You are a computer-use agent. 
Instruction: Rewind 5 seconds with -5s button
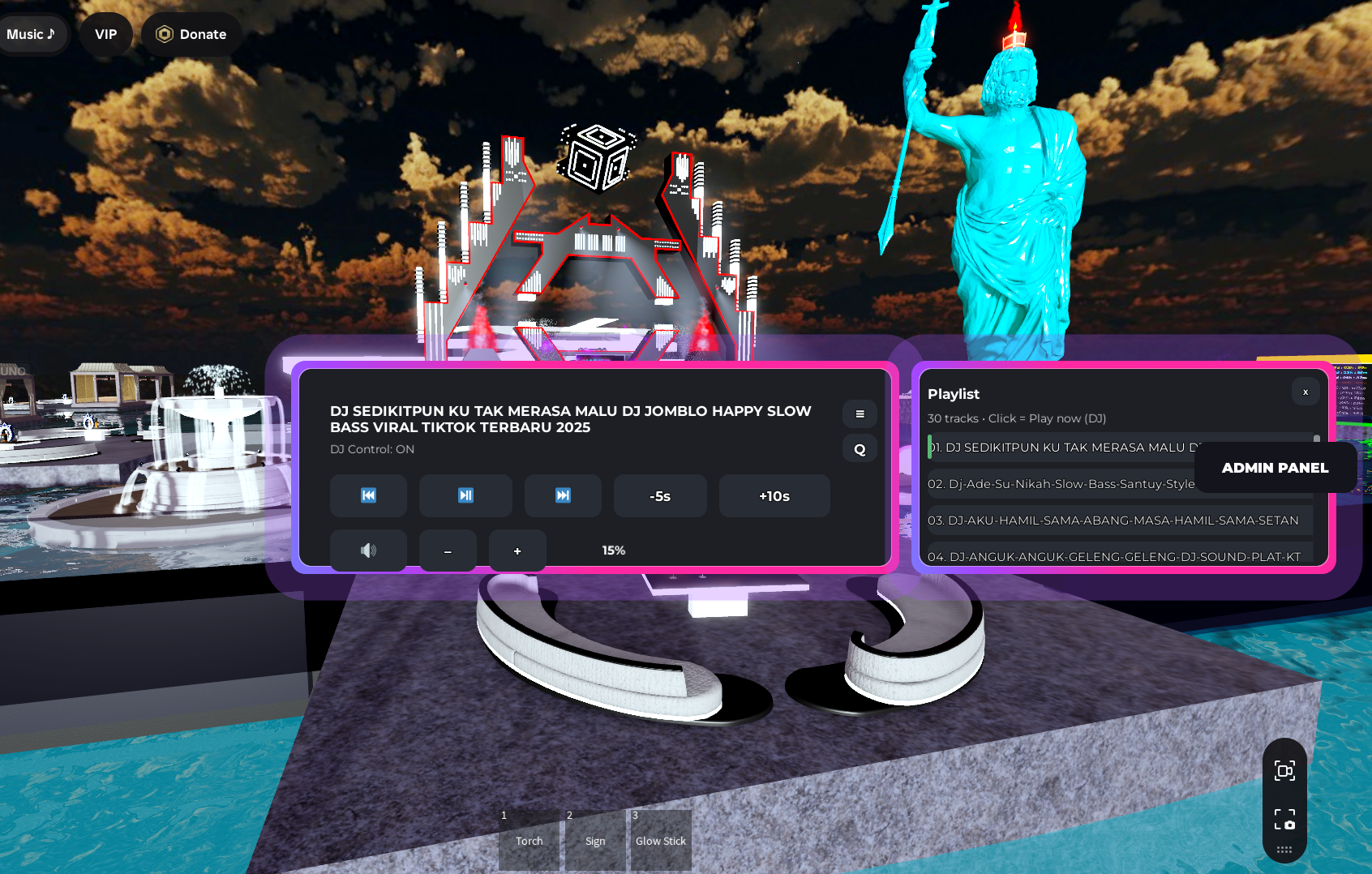(660, 496)
